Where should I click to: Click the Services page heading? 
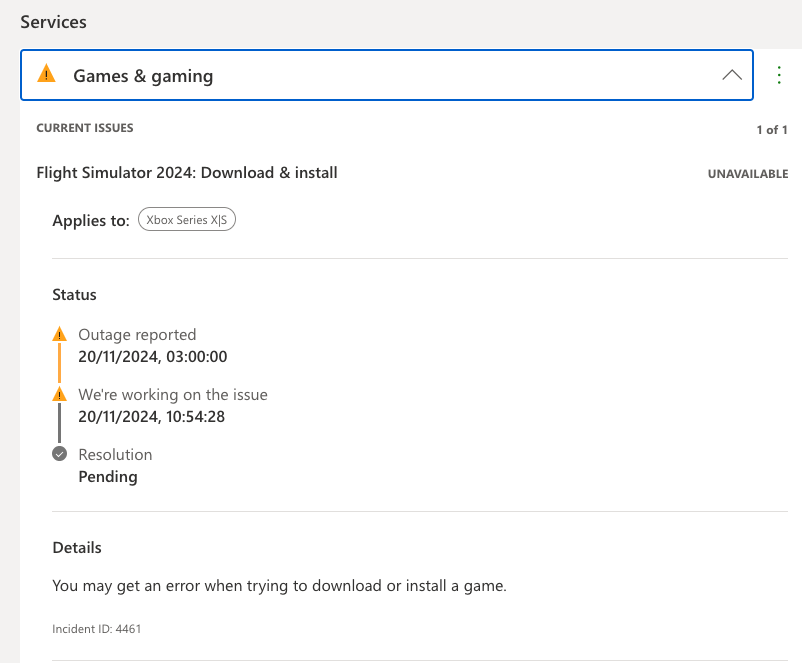click(53, 22)
